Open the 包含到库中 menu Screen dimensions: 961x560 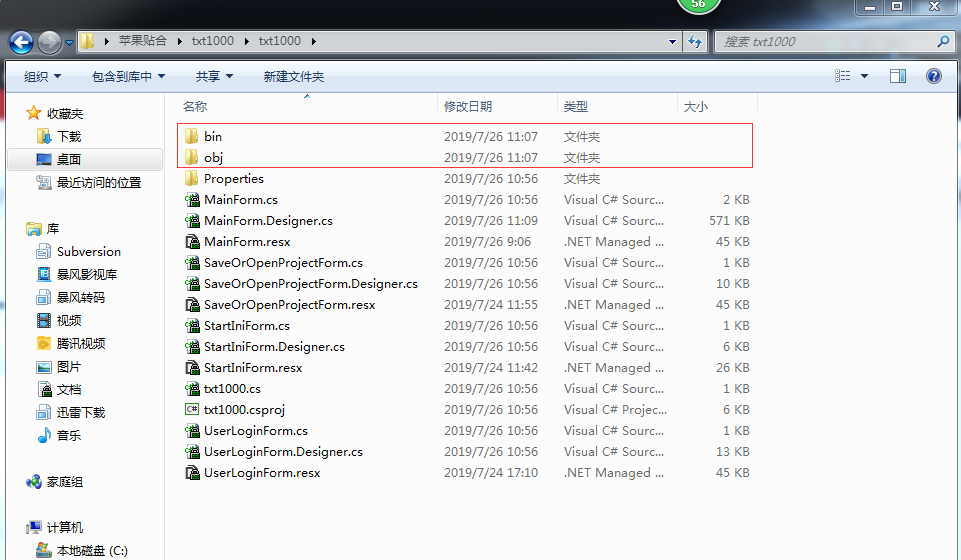[128, 77]
